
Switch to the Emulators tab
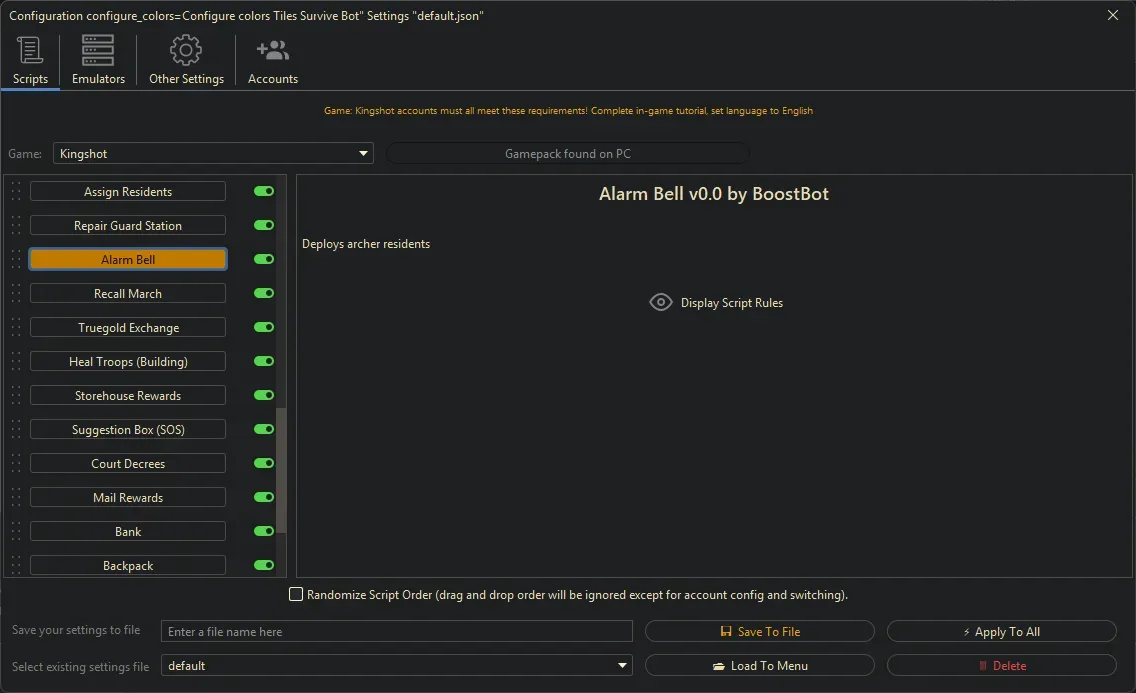point(97,60)
